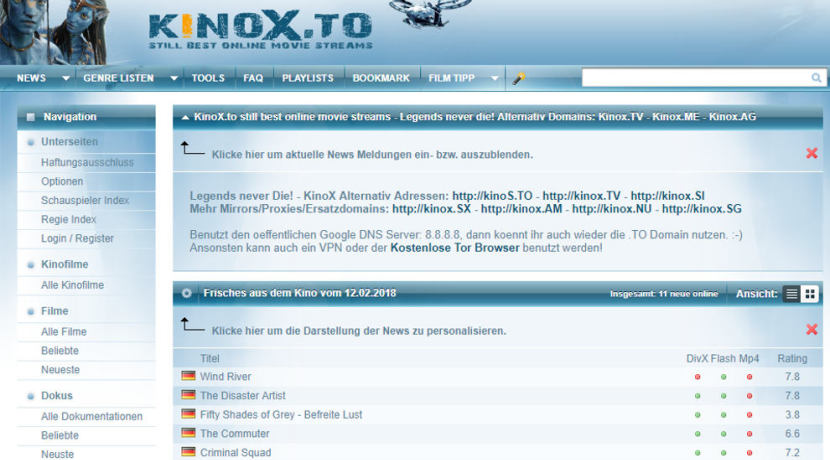
Task: Click the German flag next to Fifty Shades of Grey
Action: [188, 414]
